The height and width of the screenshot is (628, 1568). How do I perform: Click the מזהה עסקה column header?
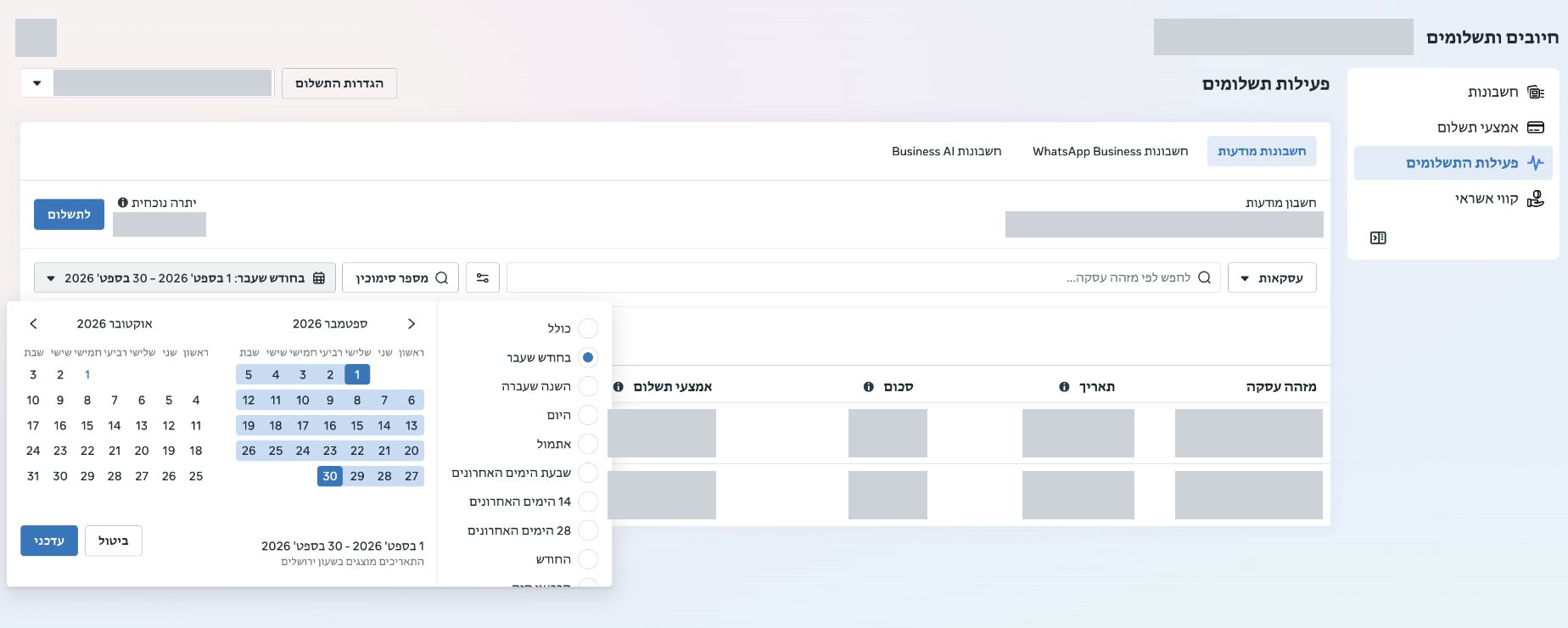1281,387
